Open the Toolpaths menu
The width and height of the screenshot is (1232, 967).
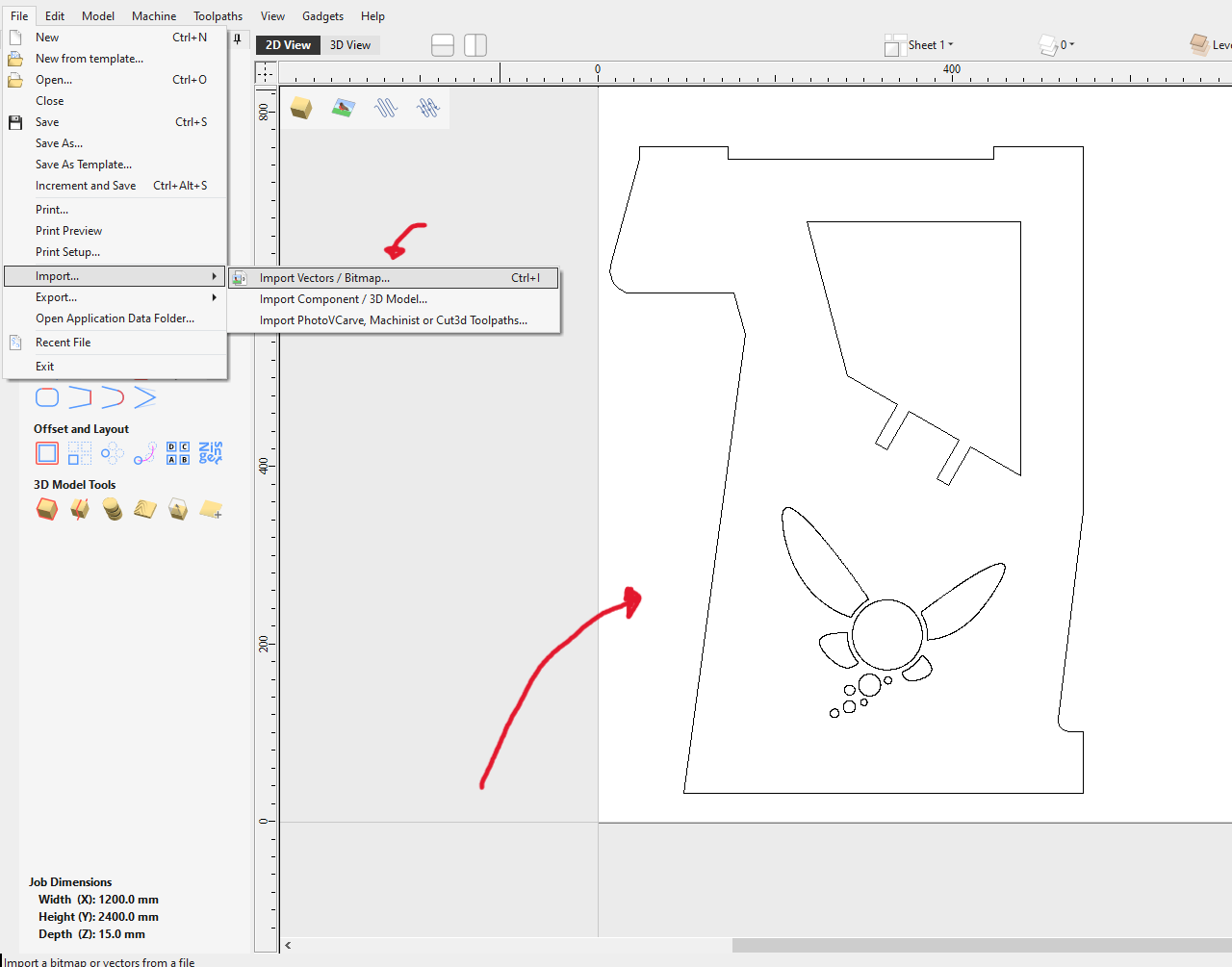point(218,16)
